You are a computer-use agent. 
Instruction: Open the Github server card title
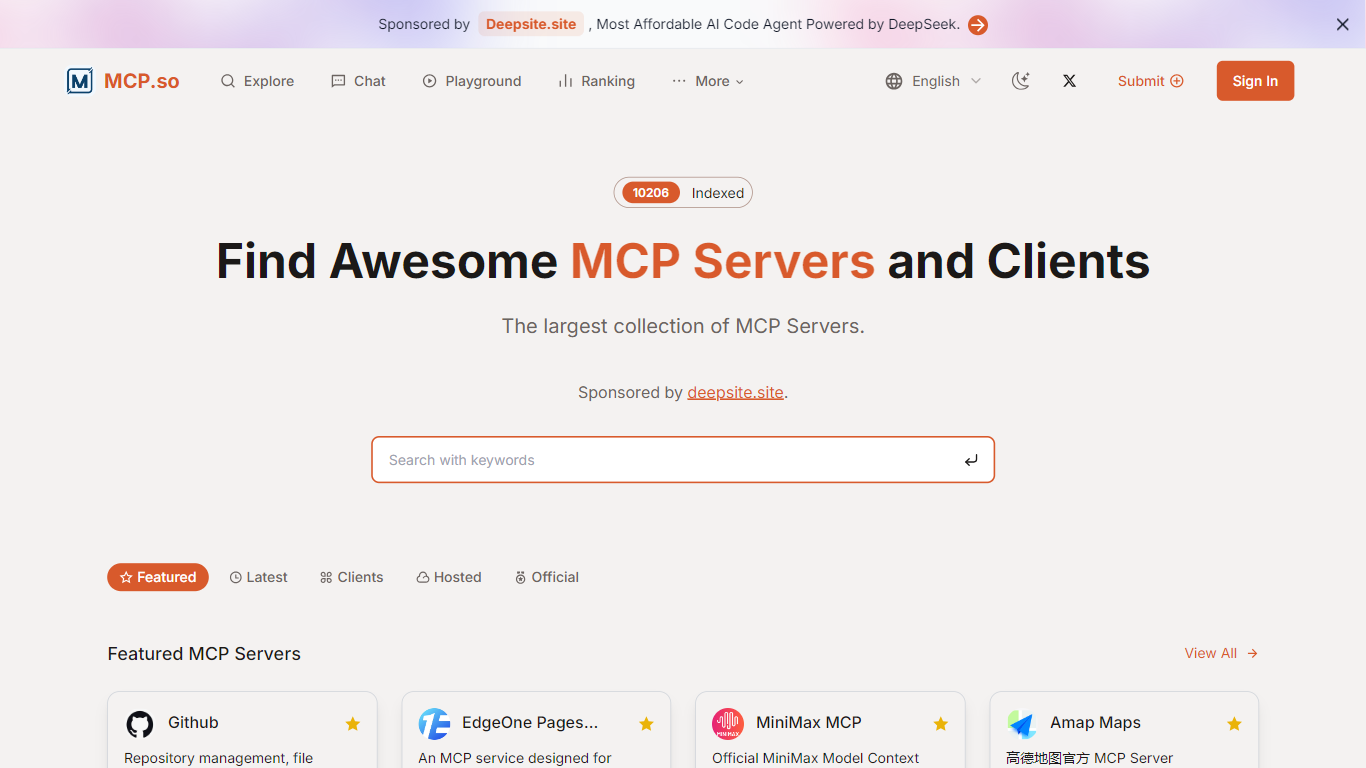click(193, 722)
